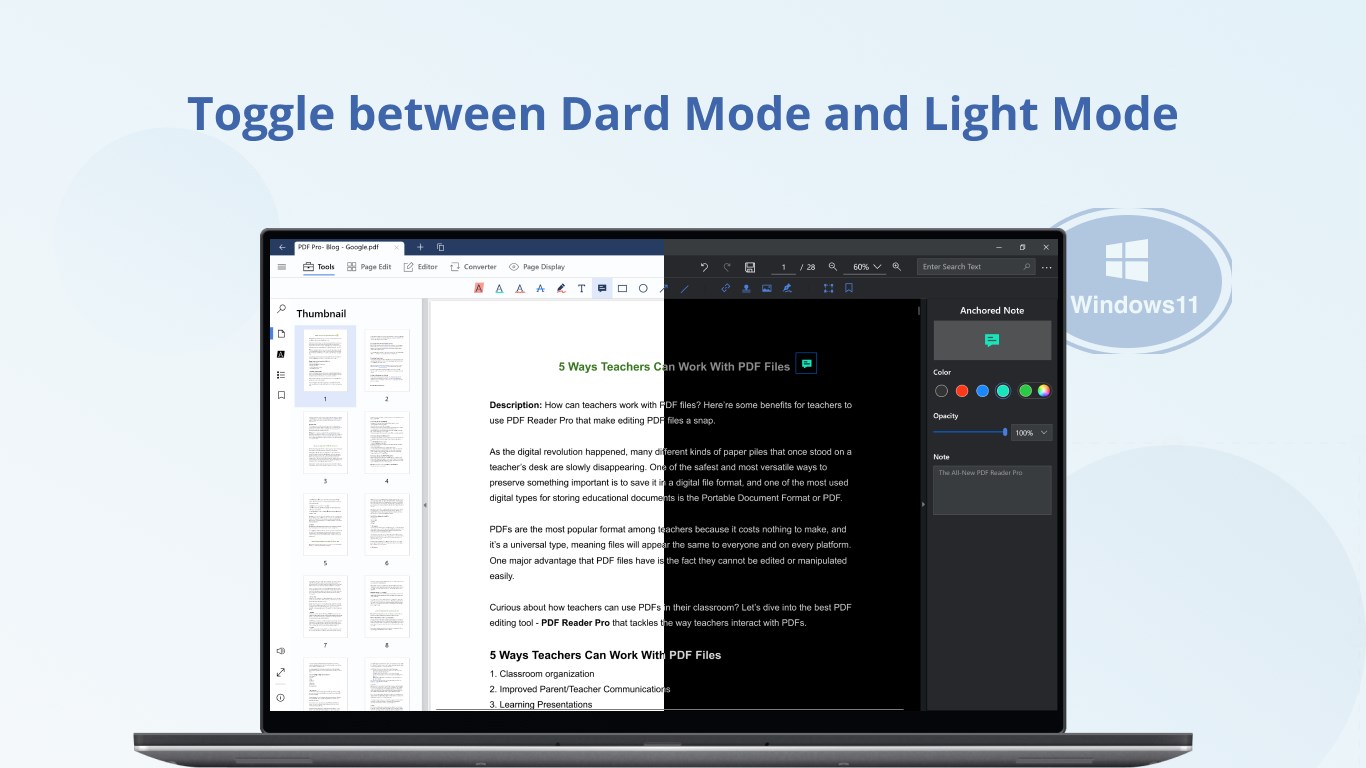The width and height of the screenshot is (1366, 768).
Task: Switch to the Converter tab
Action: [473, 267]
